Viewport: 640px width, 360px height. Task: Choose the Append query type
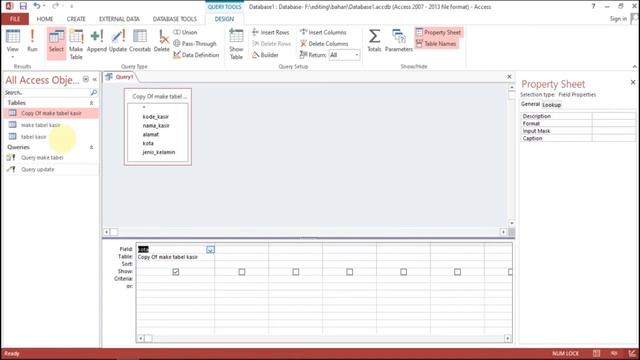pos(97,40)
